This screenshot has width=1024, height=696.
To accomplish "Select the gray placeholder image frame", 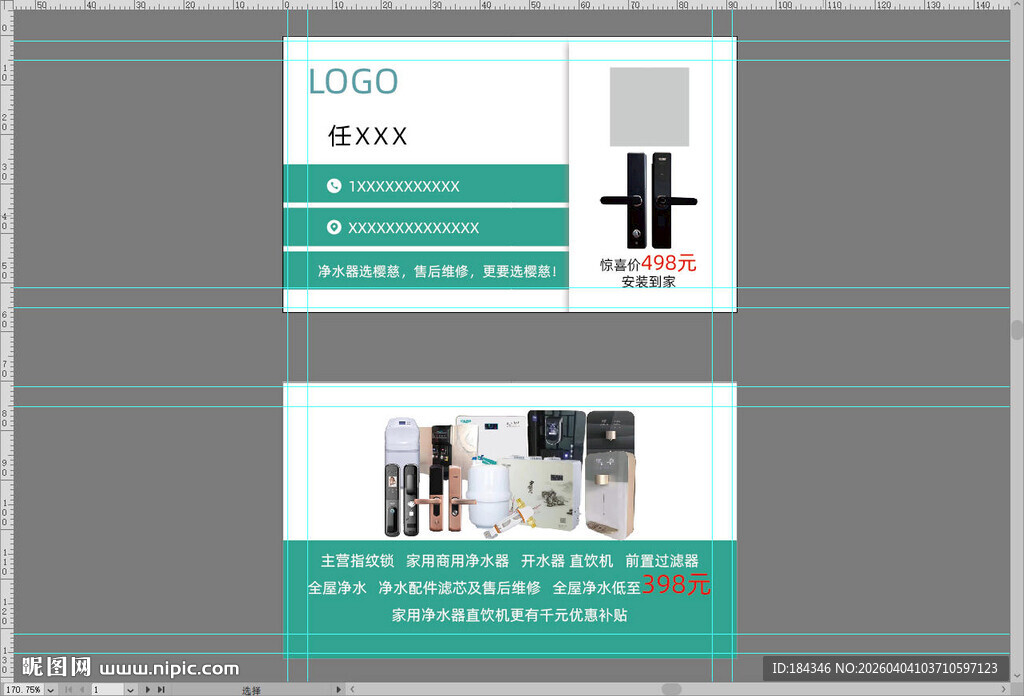I will coord(651,106).
